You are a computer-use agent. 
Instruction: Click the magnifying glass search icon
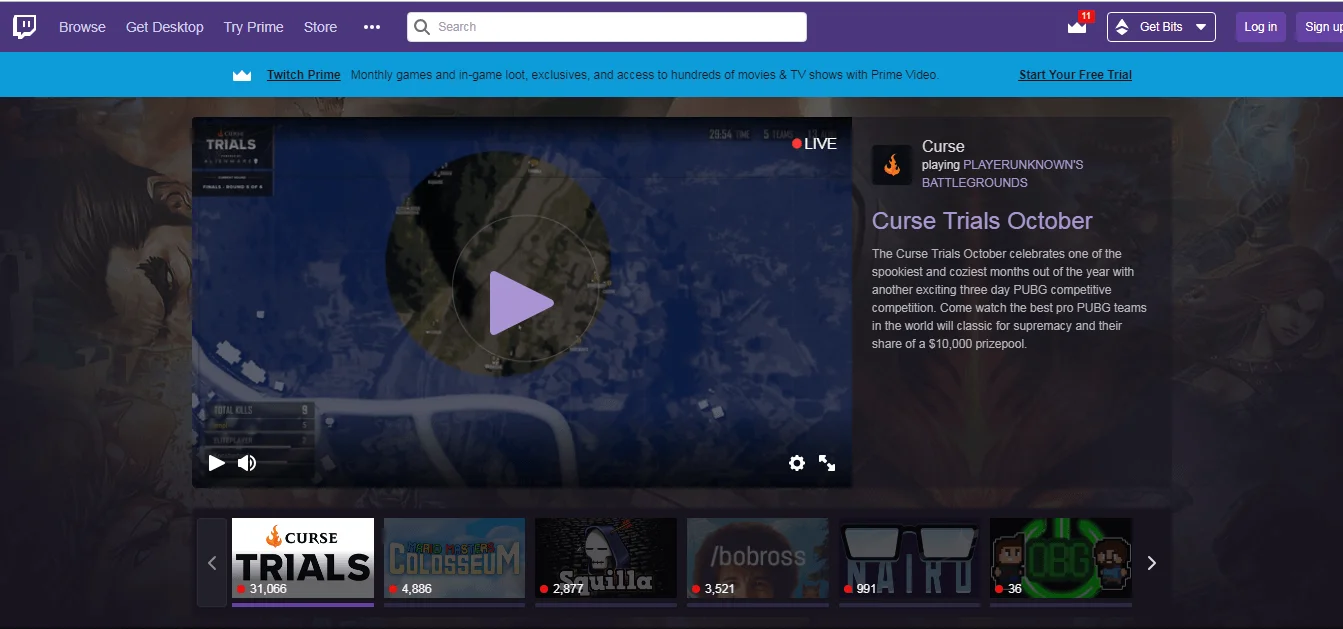pyautogui.click(x=423, y=27)
